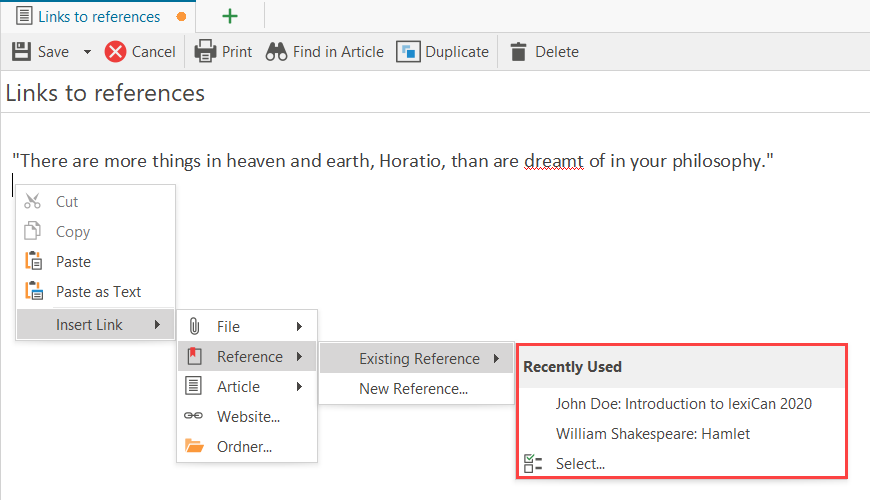
Task: Select Website... link option
Action: pos(248,417)
